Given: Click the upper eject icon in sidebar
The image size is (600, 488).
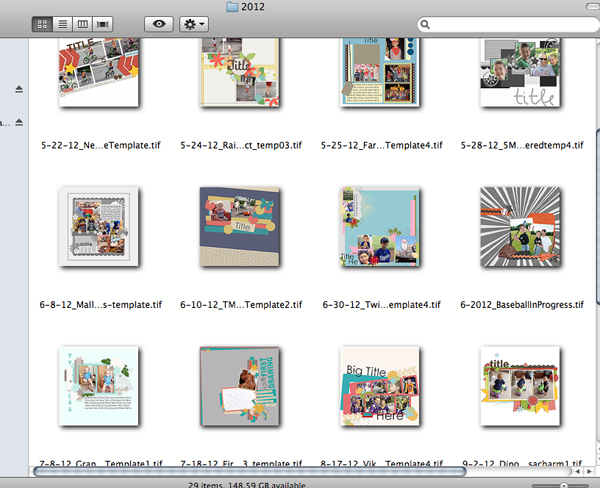Looking at the screenshot, I should click(19, 89).
